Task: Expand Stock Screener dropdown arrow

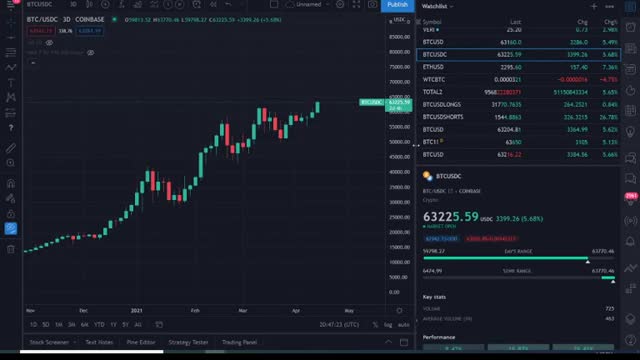Action: [74, 342]
